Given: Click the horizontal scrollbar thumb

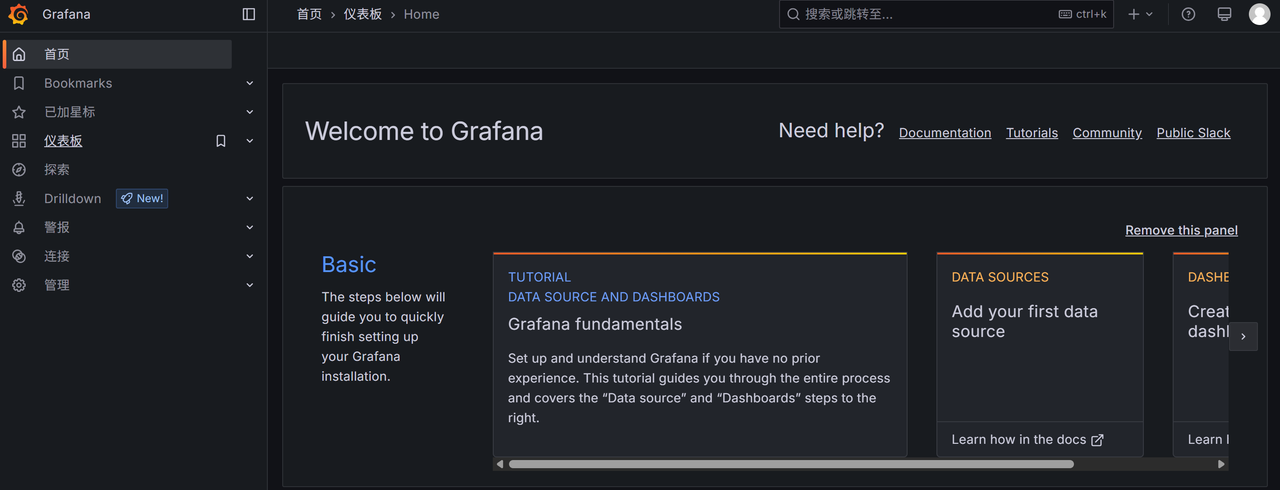Looking at the screenshot, I should tap(791, 464).
